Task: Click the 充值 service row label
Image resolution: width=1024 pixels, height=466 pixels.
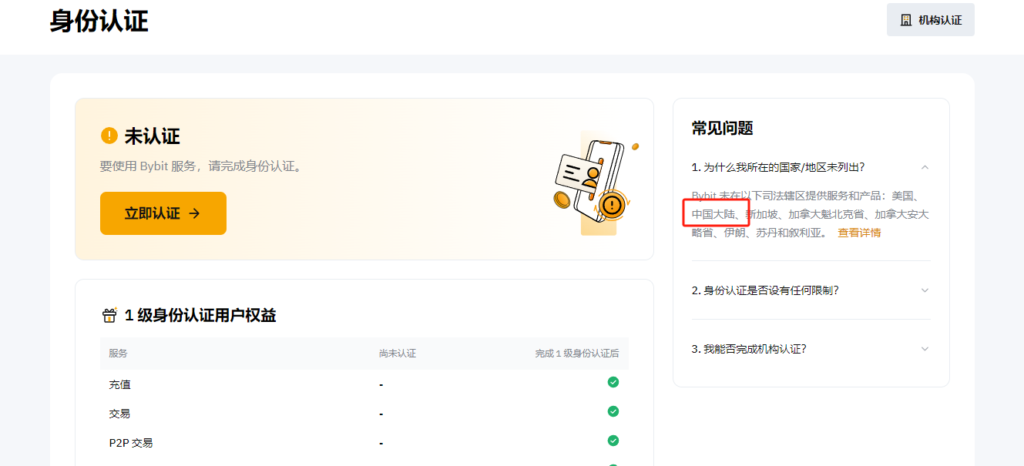Action: pos(120,385)
